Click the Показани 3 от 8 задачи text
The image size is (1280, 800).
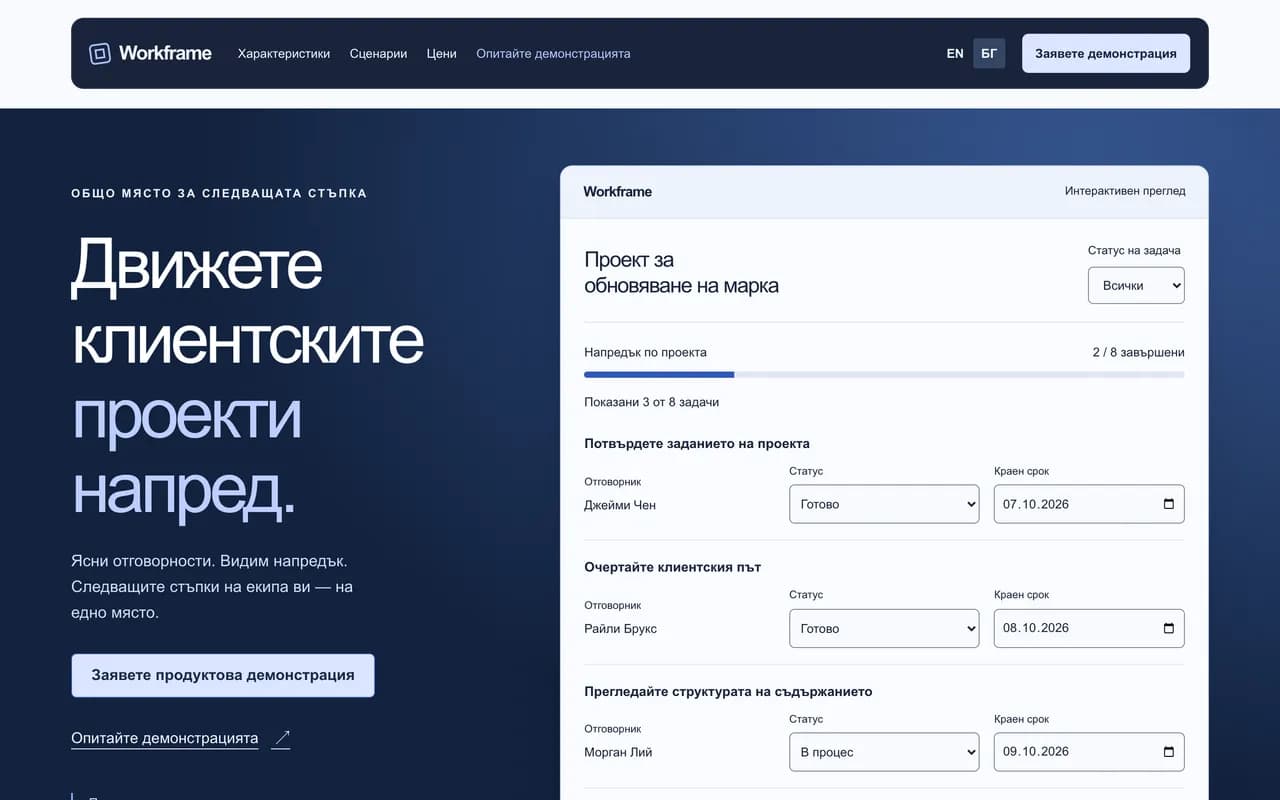[x=652, y=402]
